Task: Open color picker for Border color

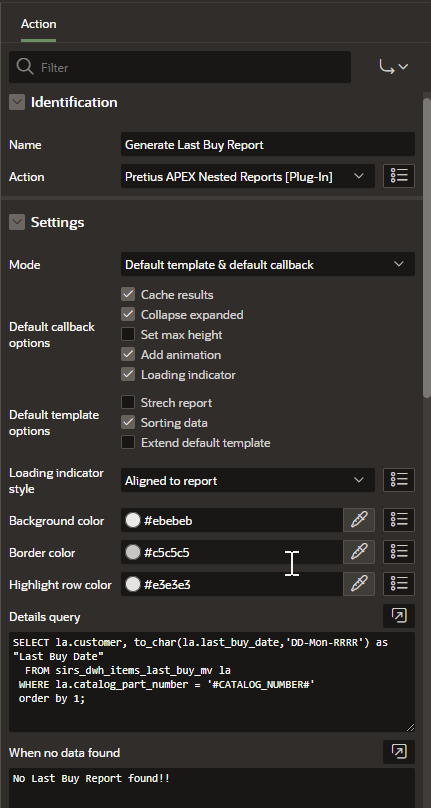Action: pyautogui.click(x=359, y=552)
